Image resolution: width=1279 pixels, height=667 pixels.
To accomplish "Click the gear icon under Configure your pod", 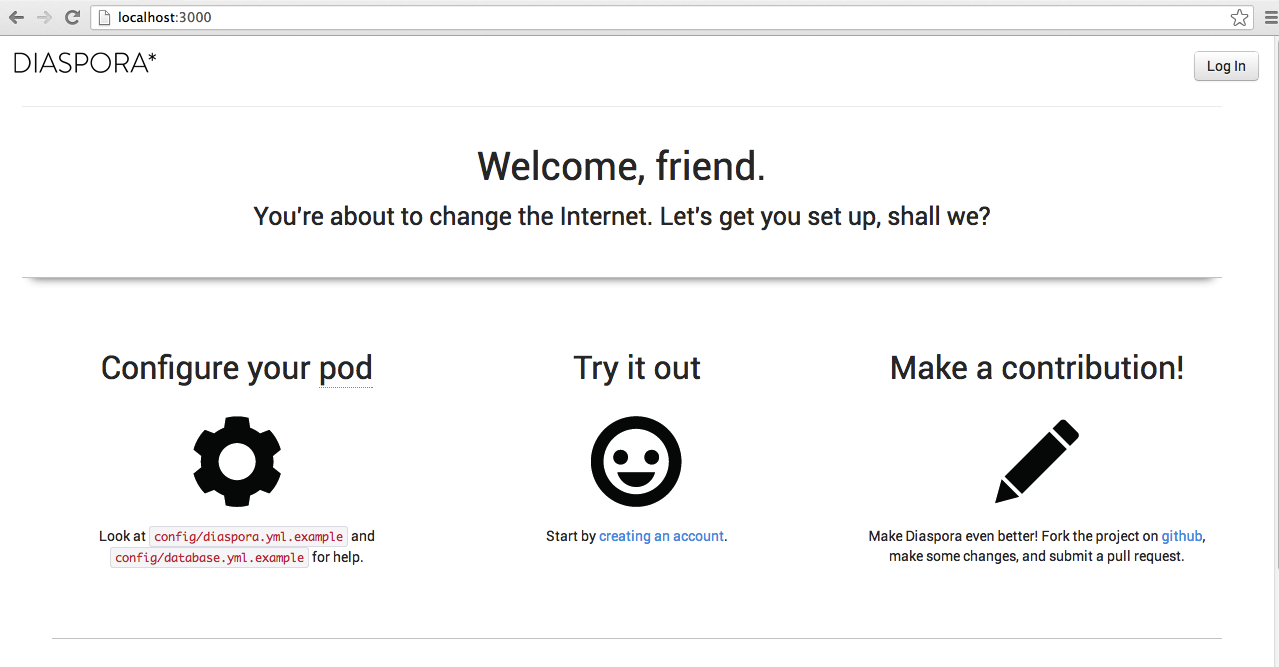I will (x=237, y=461).
